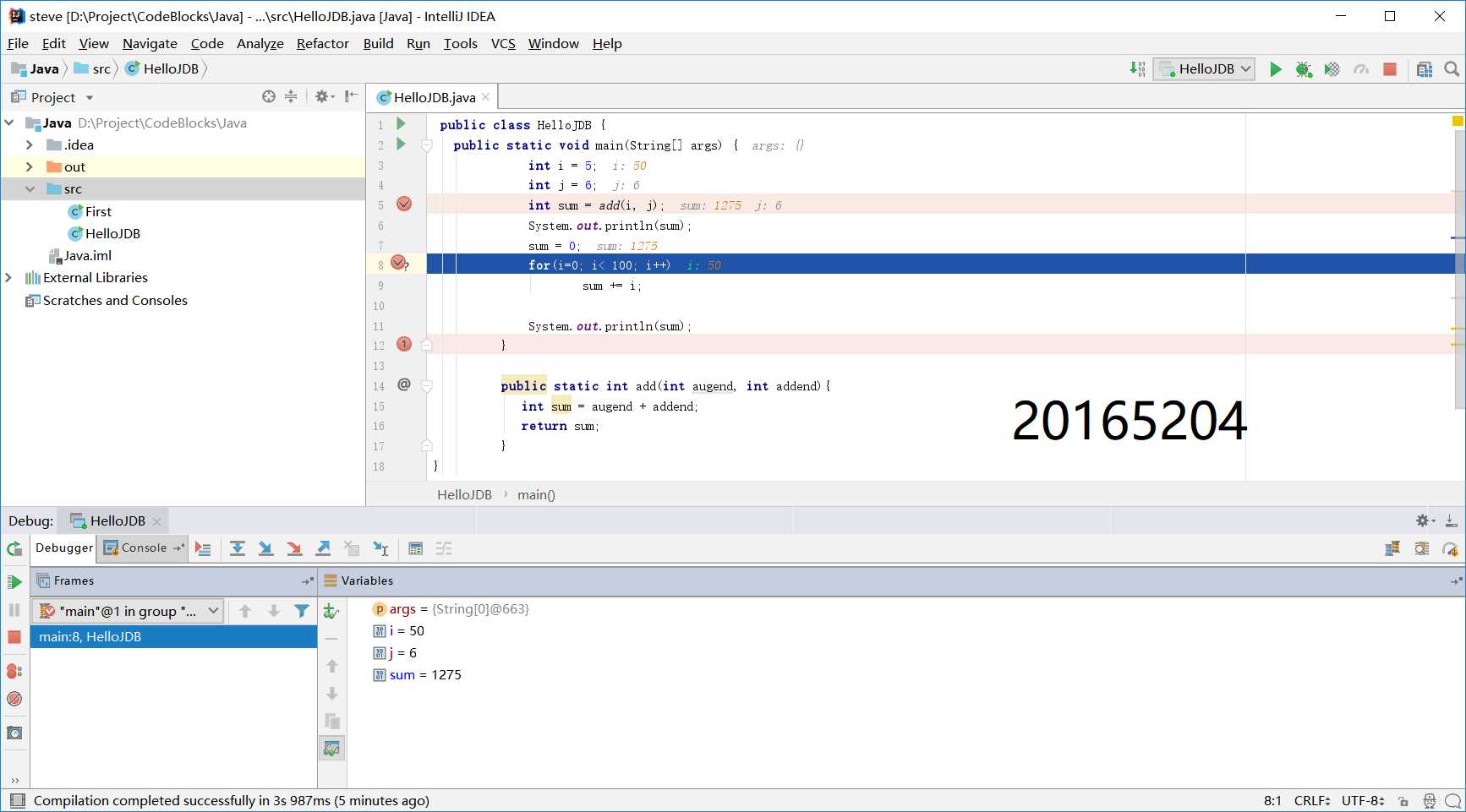Click the CRLF line separator status widget
Screen dimensions: 1466x812
pos(1311,801)
